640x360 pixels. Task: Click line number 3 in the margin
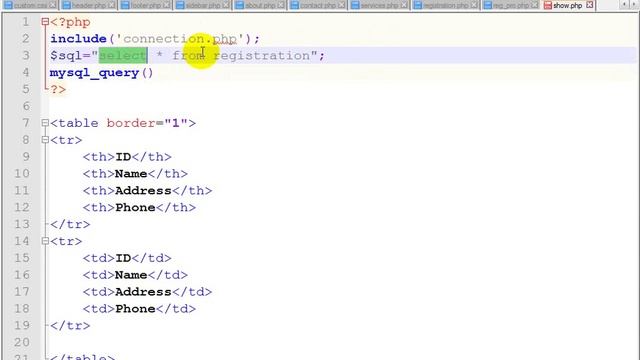[25, 56]
